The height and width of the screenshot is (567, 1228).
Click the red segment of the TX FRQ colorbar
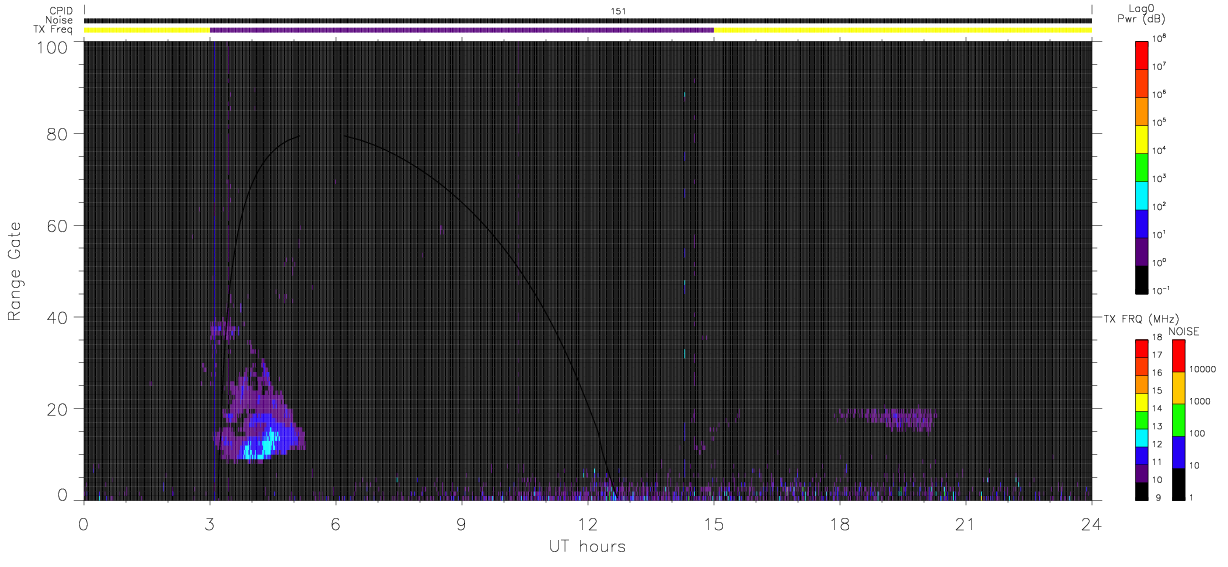coord(1143,349)
